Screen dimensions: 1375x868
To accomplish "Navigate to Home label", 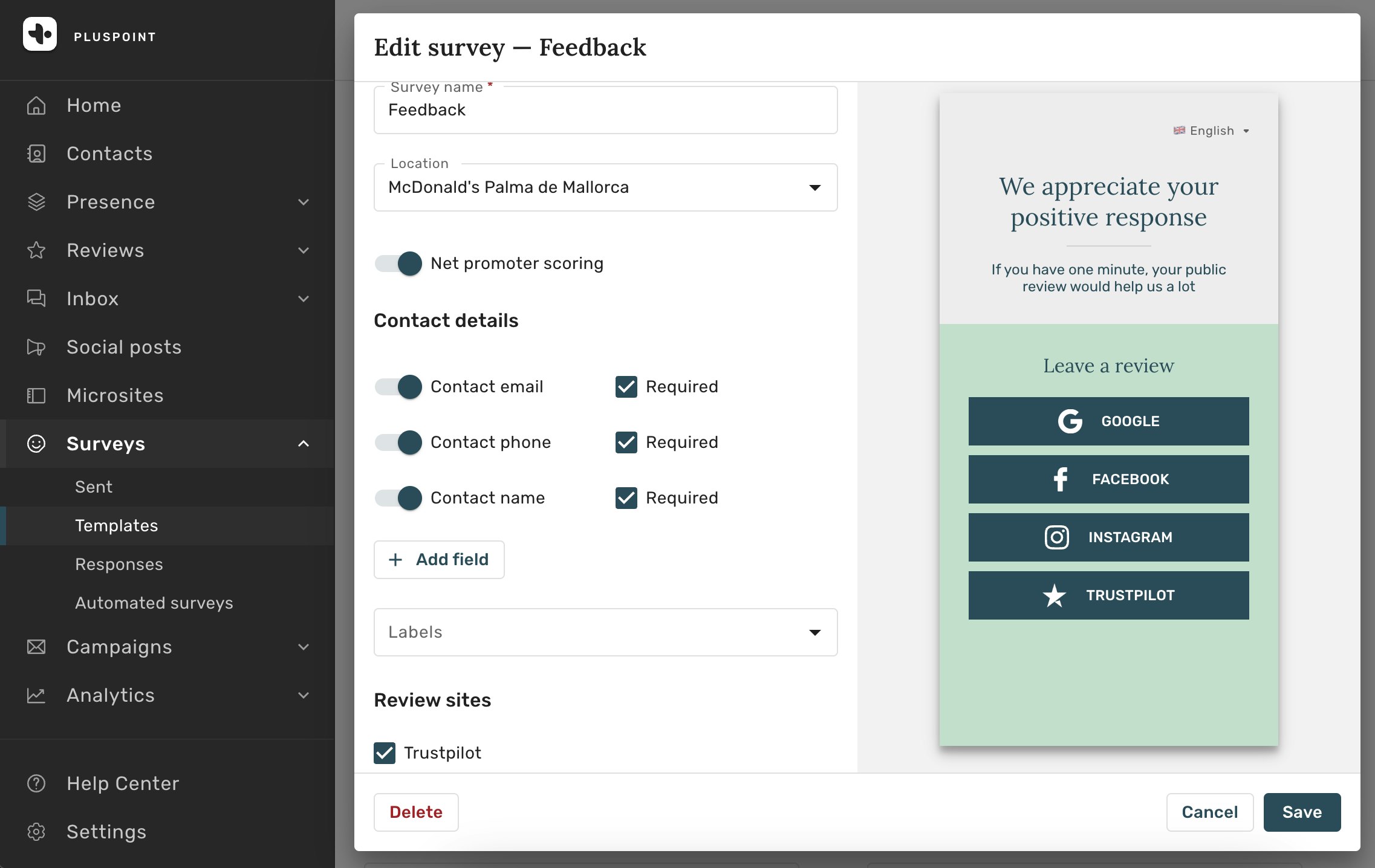I will [x=94, y=105].
